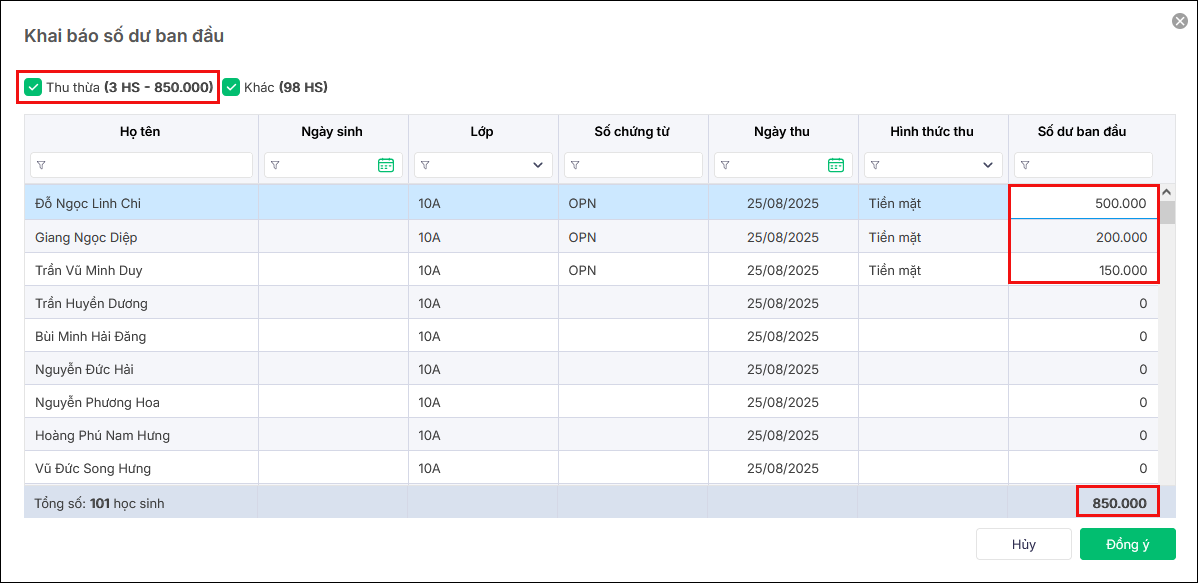The height and width of the screenshot is (583, 1198).
Task: Click filter icon in Số chứng từ column
Action: pyautogui.click(x=575, y=165)
